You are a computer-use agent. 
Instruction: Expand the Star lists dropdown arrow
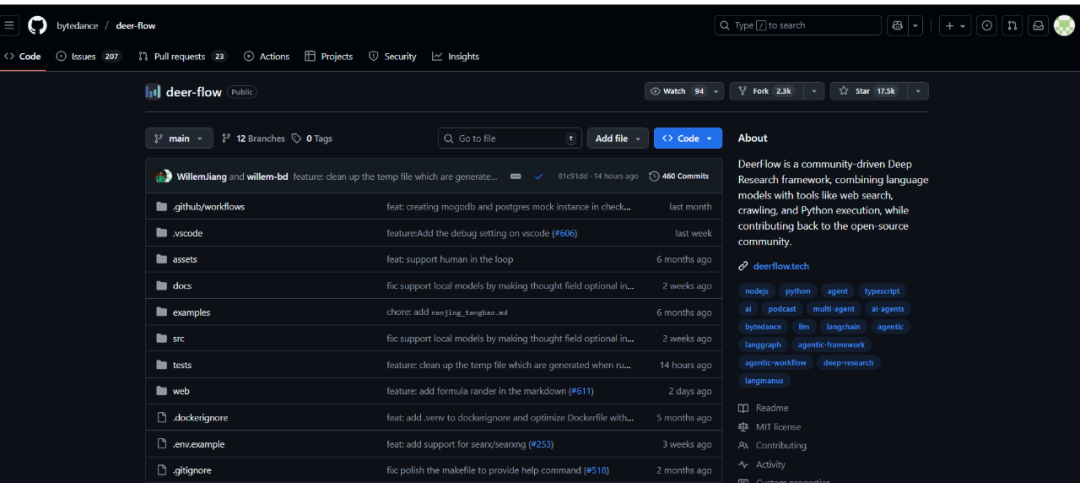(918, 91)
